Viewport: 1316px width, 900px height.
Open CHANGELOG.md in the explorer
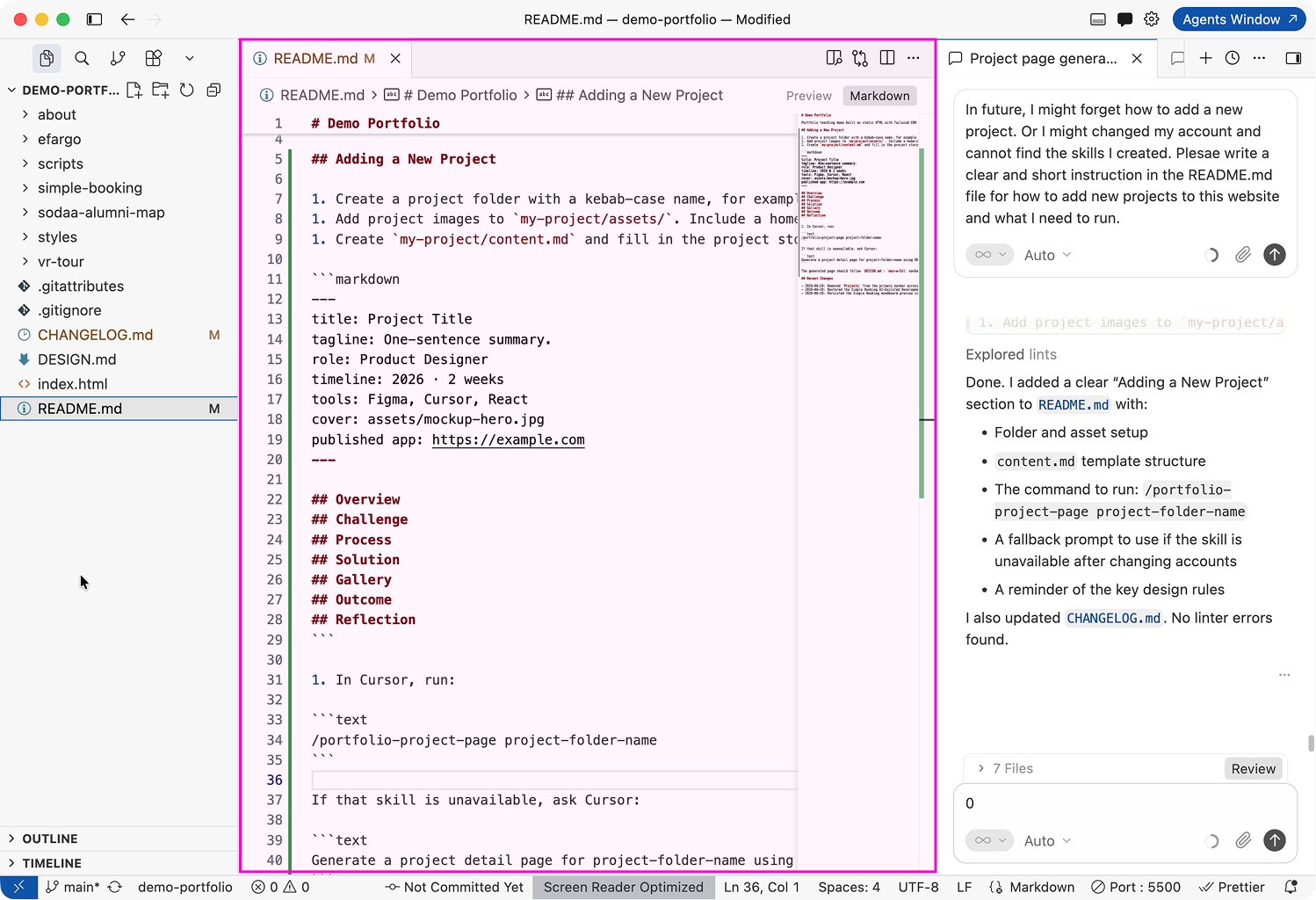119,335
